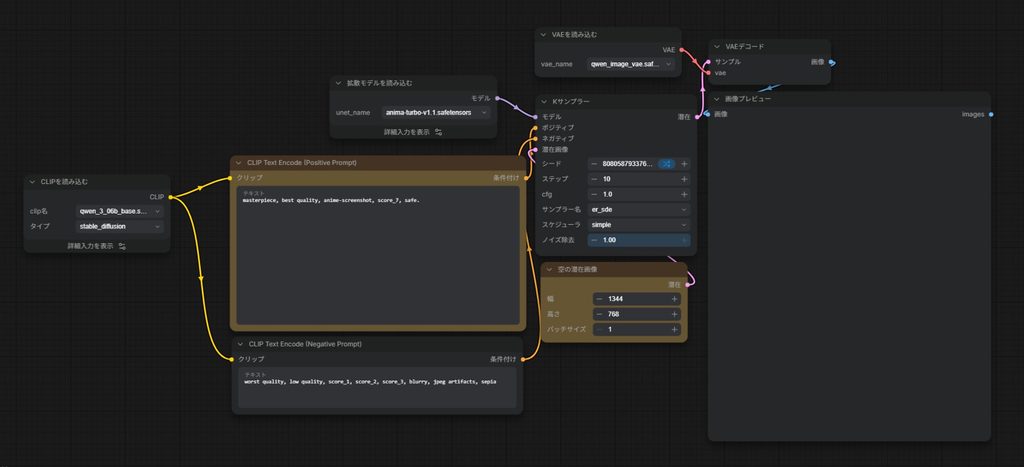Click the モデル output port on diffusion loader
The height and width of the screenshot is (467, 1024).
point(497,98)
